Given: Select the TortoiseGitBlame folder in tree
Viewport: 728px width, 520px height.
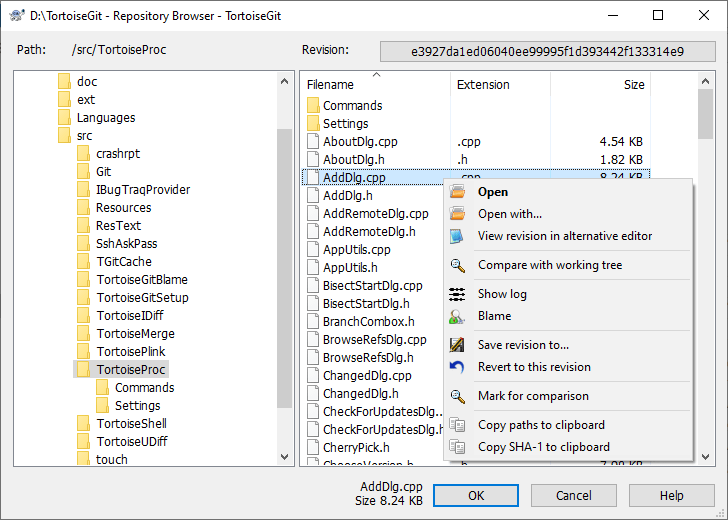Looking at the screenshot, I should (141, 280).
